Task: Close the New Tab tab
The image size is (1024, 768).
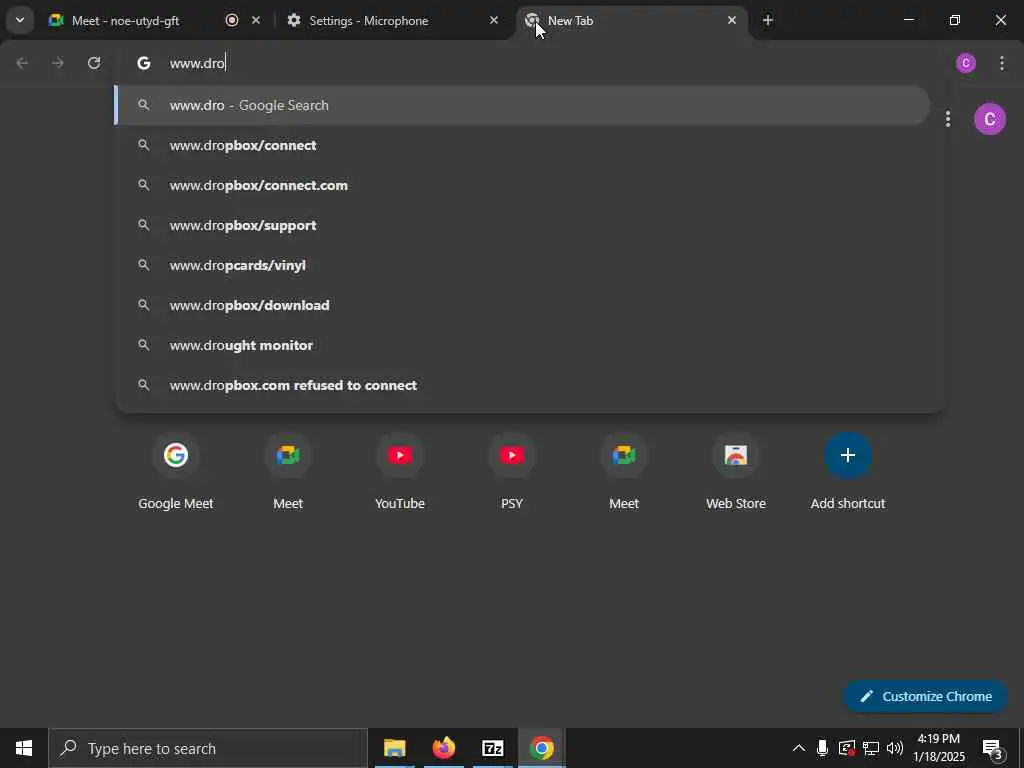Action: [731, 20]
